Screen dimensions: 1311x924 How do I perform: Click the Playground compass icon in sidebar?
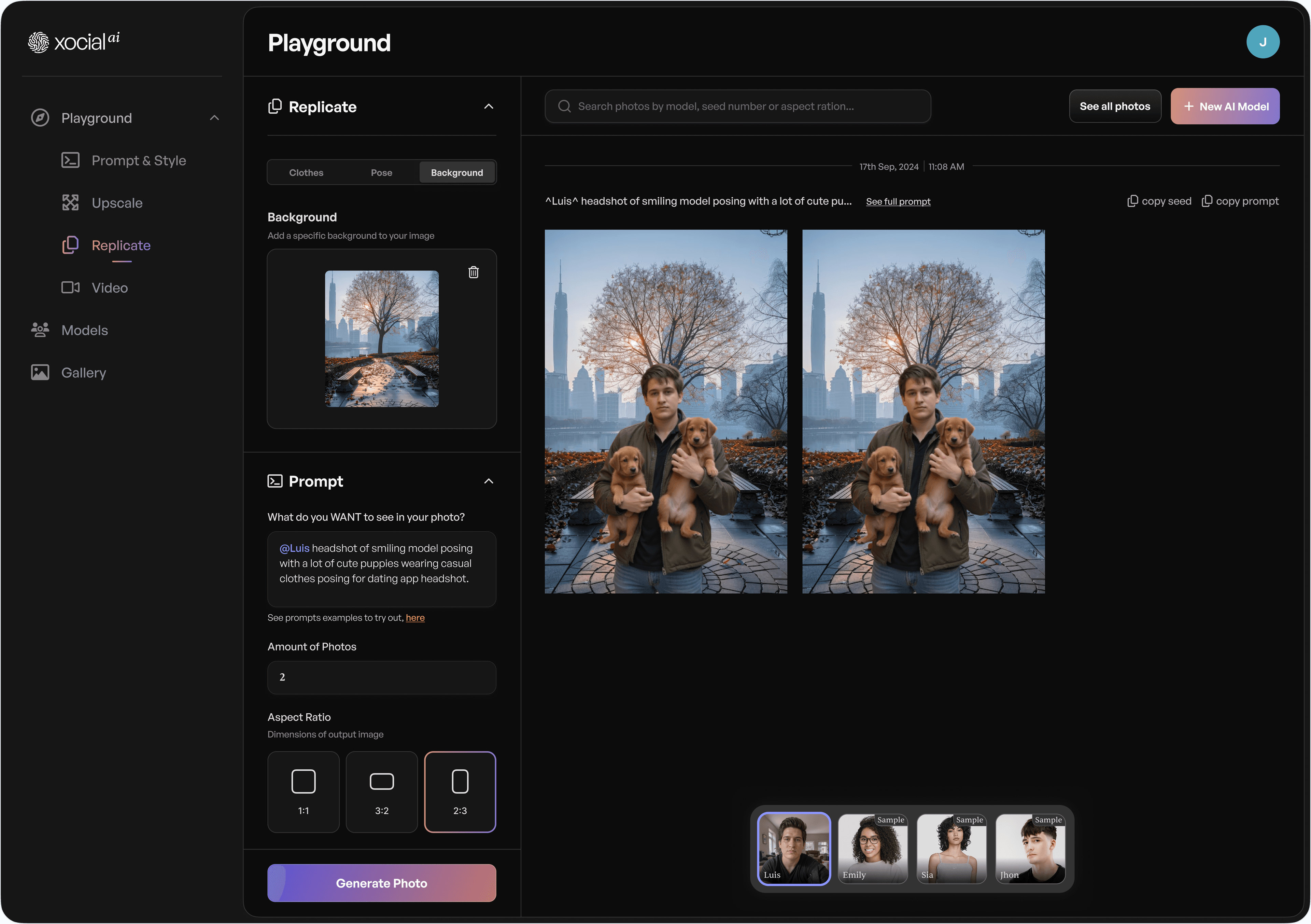40,118
